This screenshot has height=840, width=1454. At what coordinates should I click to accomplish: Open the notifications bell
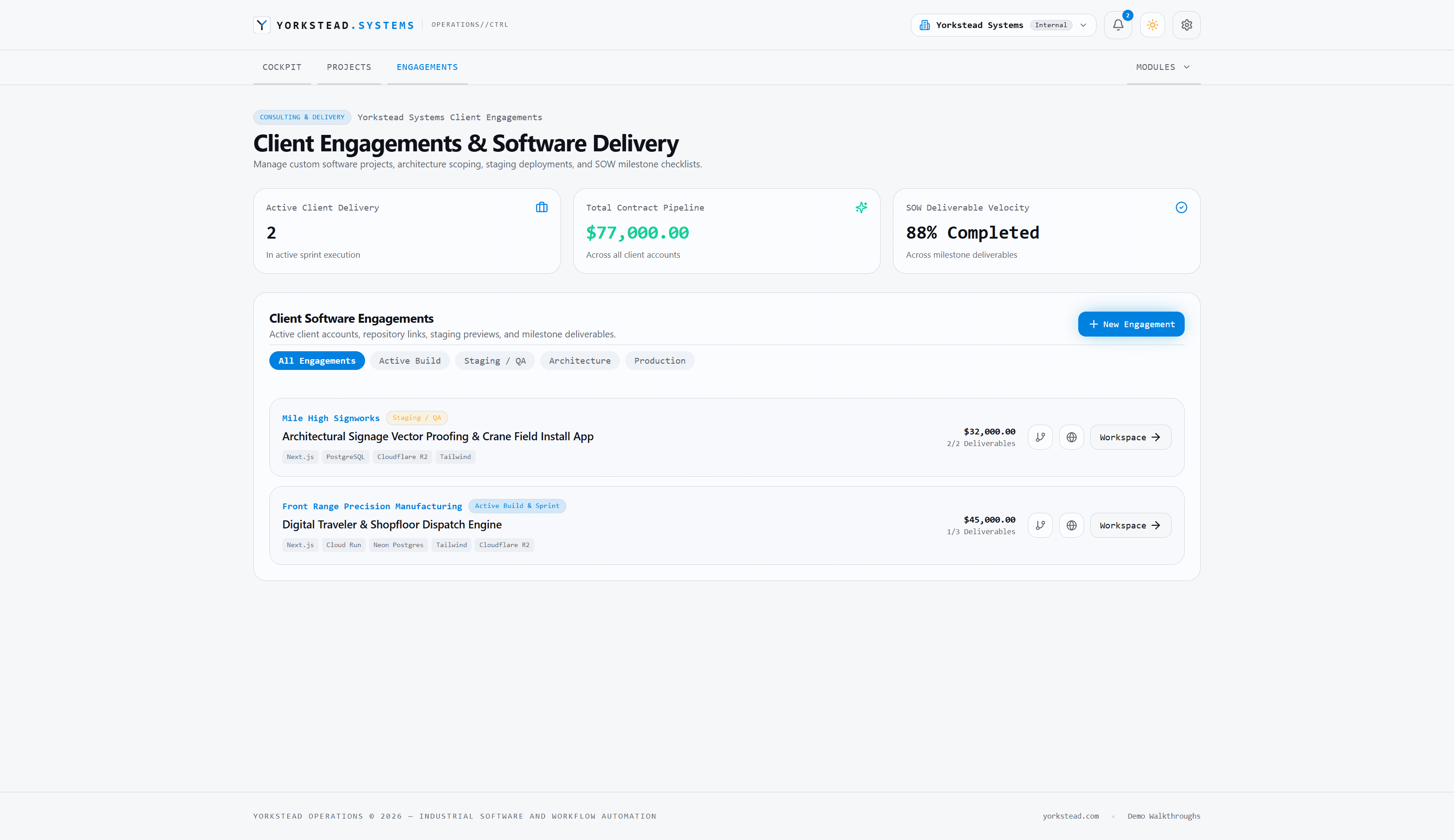(x=1117, y=25)
